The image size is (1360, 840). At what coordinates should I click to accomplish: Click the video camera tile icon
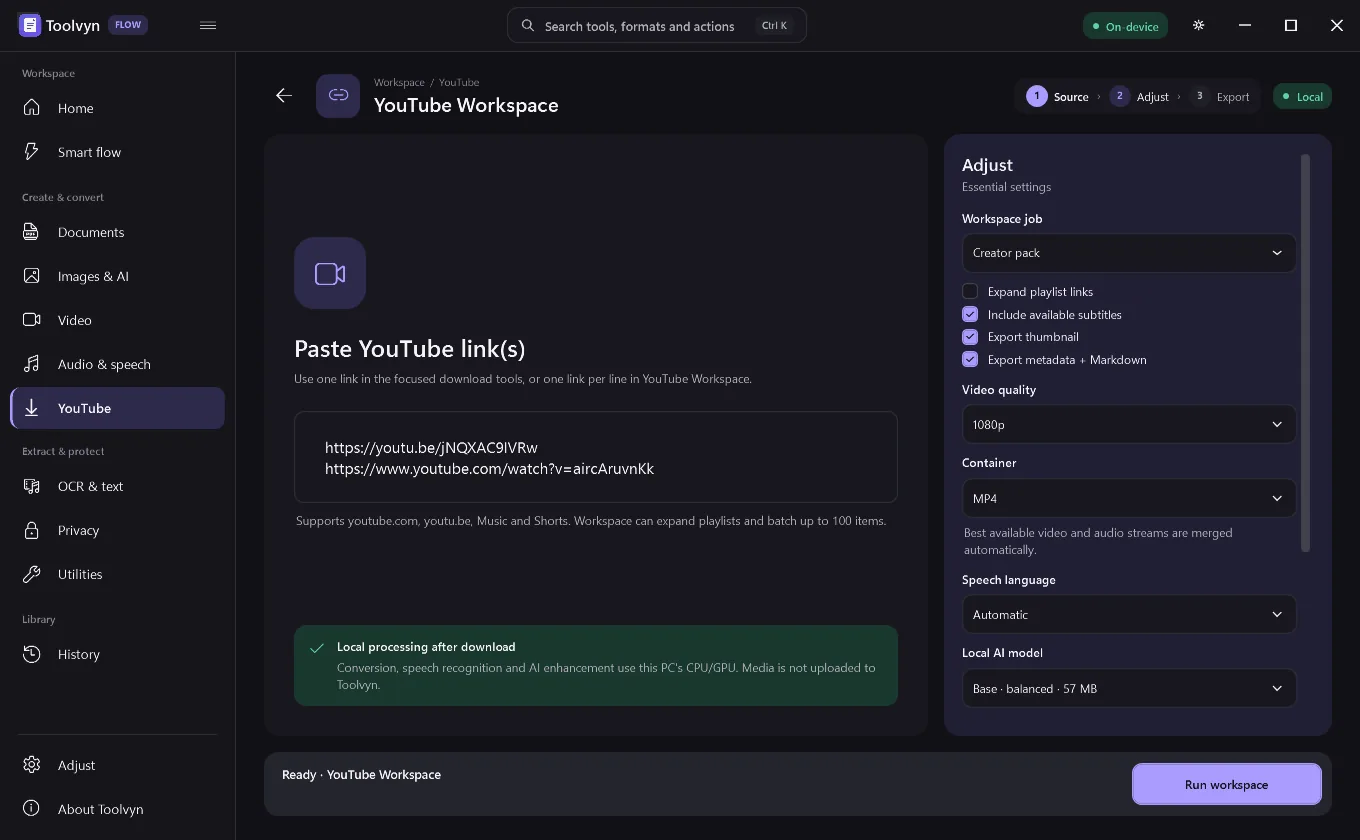pos(330,273)
